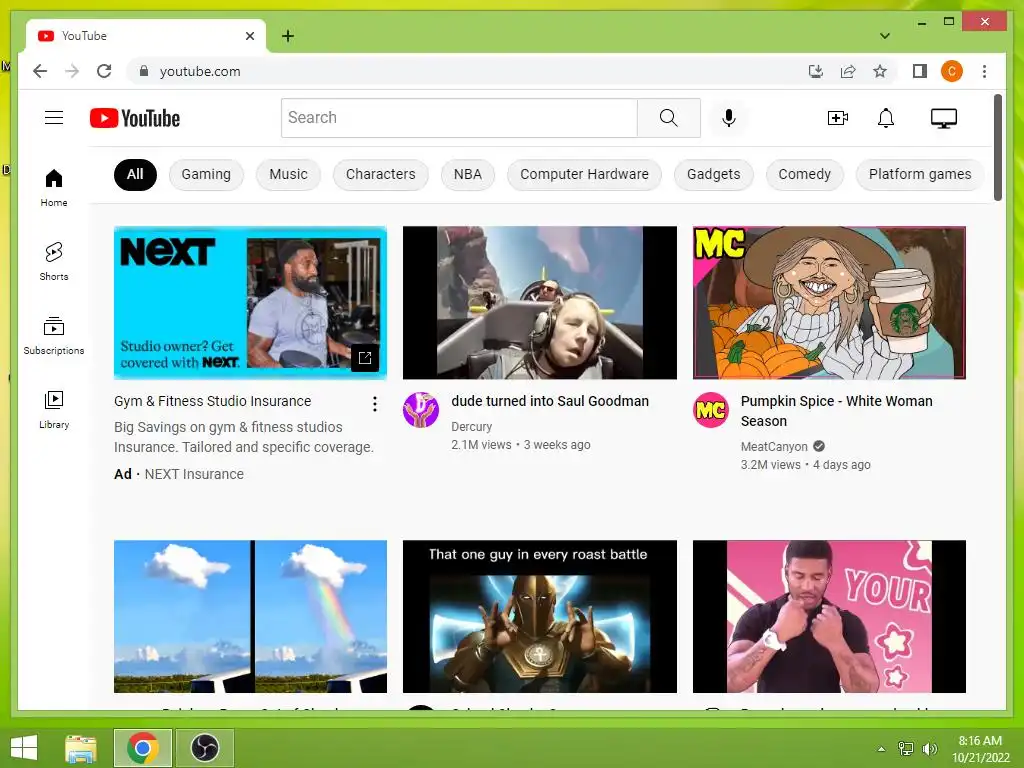This screenshot has height=768, width=1024.
Task: Play the Pumpkin Spice cartoon thumbnail
Action: pyautogui.click(x=829, y=302)
